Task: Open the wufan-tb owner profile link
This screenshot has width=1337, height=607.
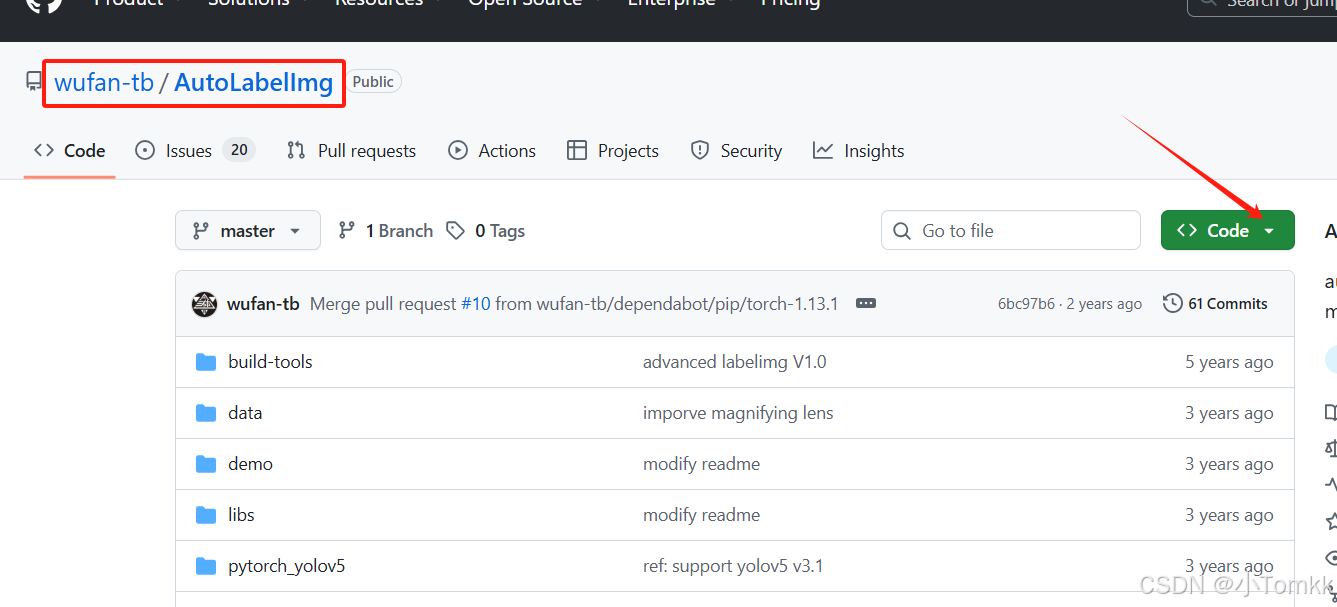Action: point(104,82)
